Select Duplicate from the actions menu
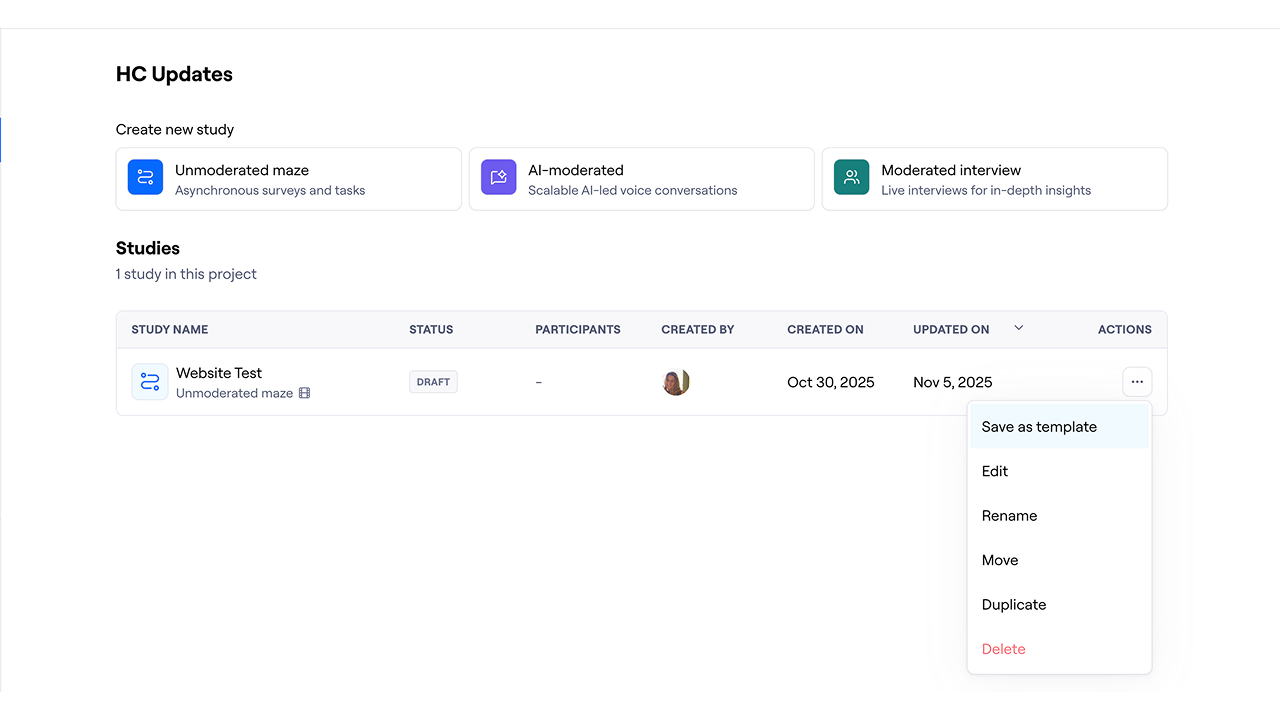 coord(1014,605)
